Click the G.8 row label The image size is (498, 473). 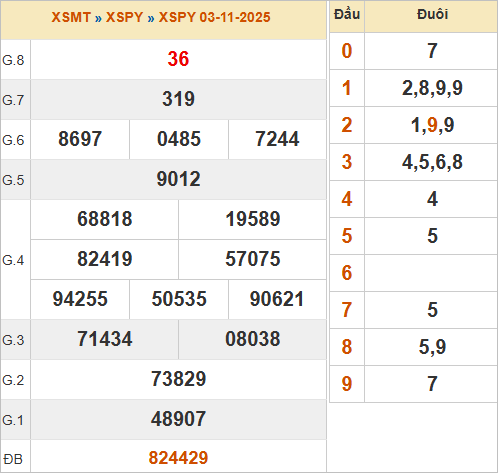point(13,60)
